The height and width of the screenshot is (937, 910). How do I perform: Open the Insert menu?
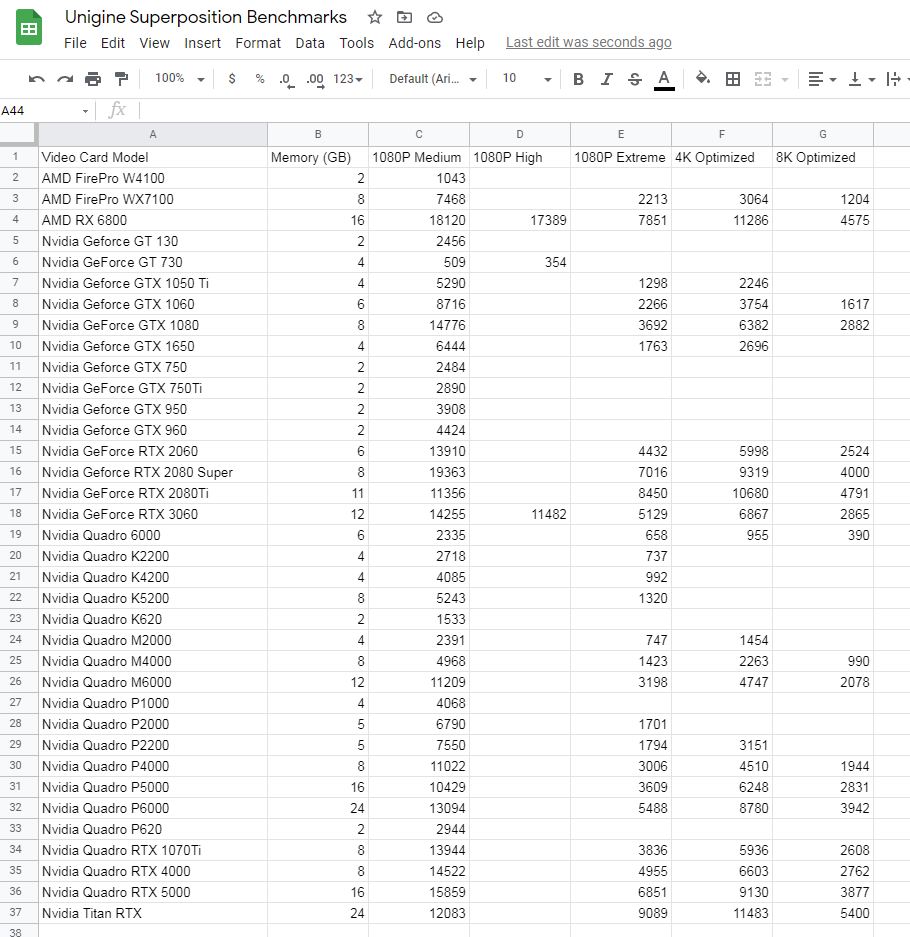tap(203, 43)
